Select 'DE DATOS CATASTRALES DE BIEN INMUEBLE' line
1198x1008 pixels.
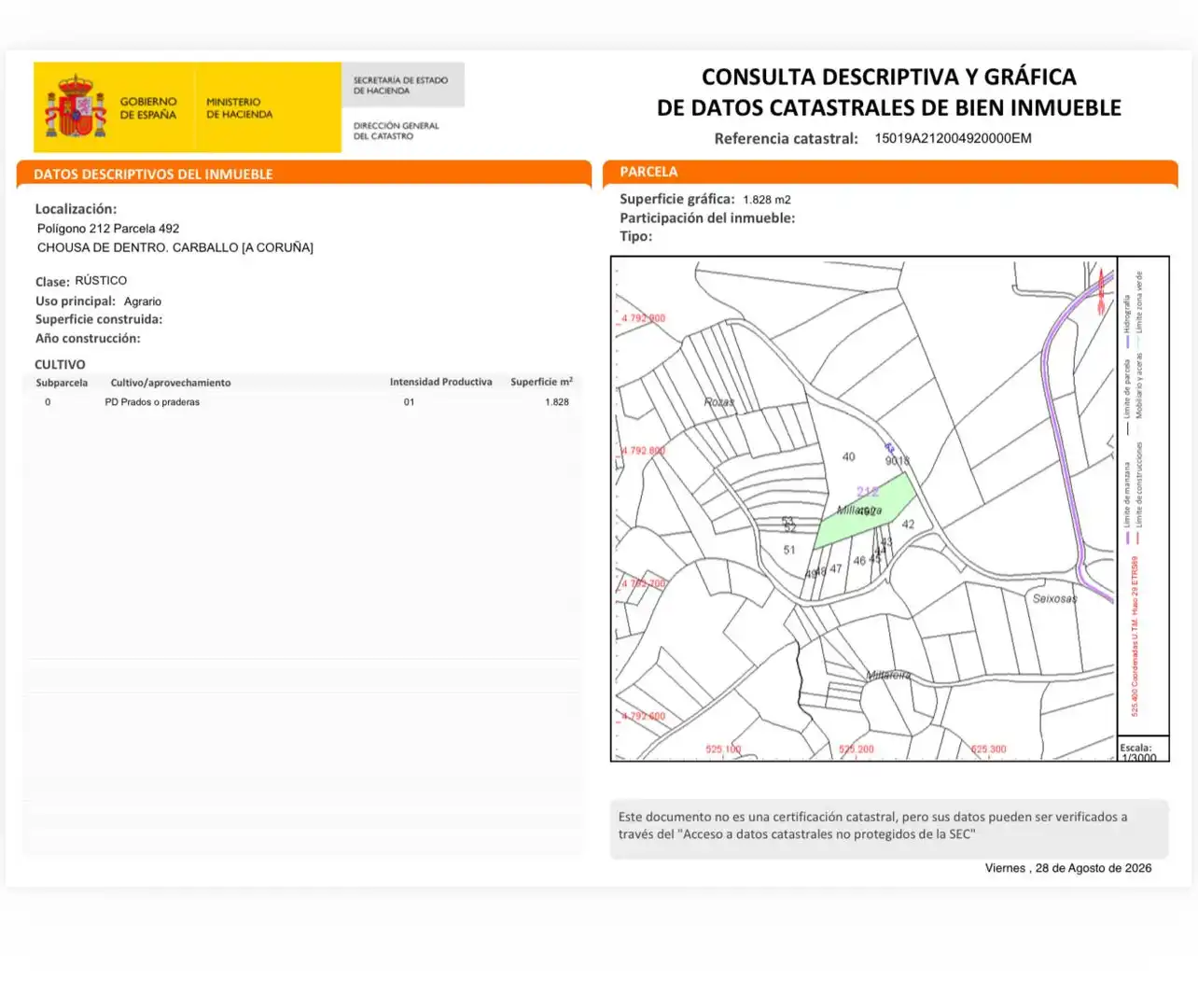[x=888, y=107]
